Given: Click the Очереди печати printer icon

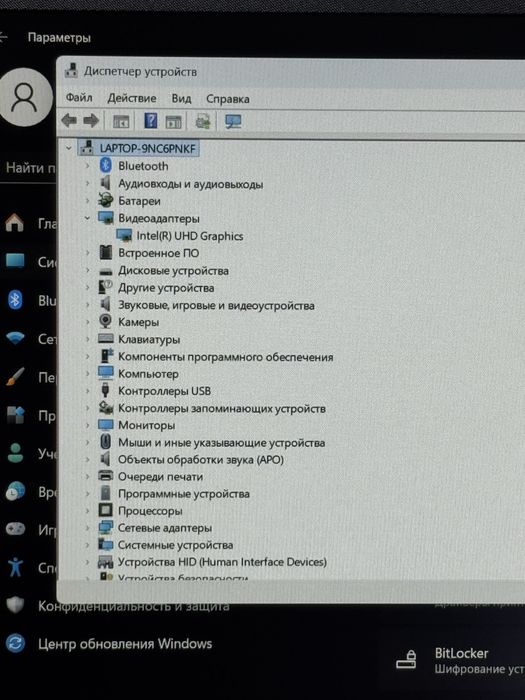Looking at the screenshot, I should tap(105, 476).
